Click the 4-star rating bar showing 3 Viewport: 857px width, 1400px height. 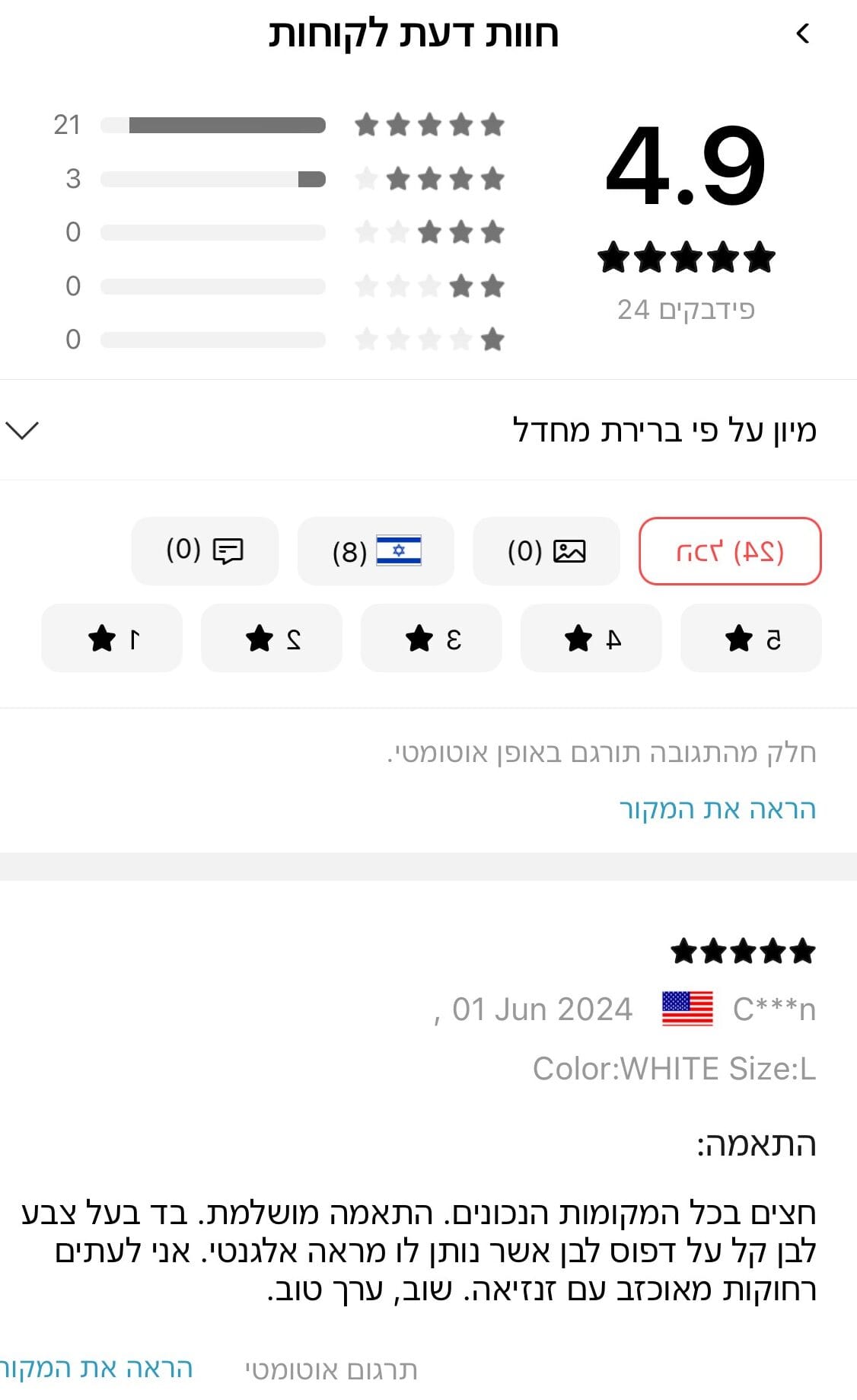click(x=213, y=179)
